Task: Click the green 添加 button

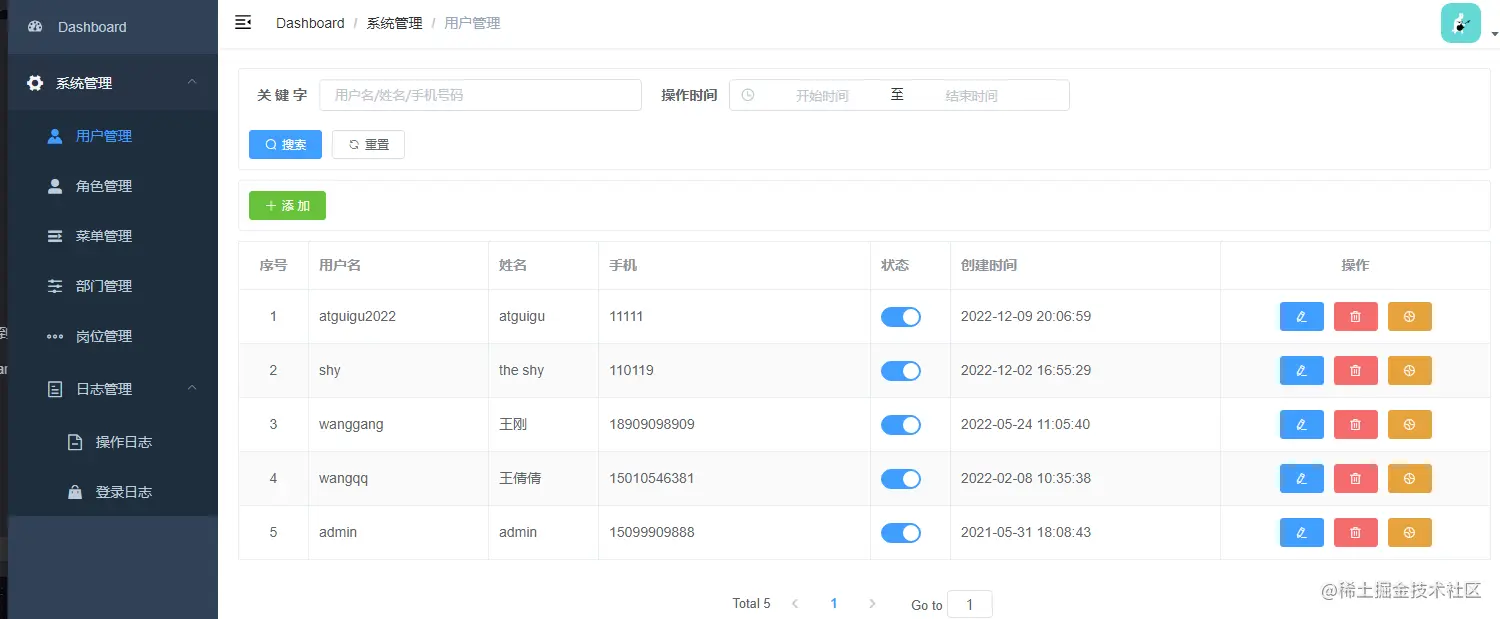Action: coord(287,205)
